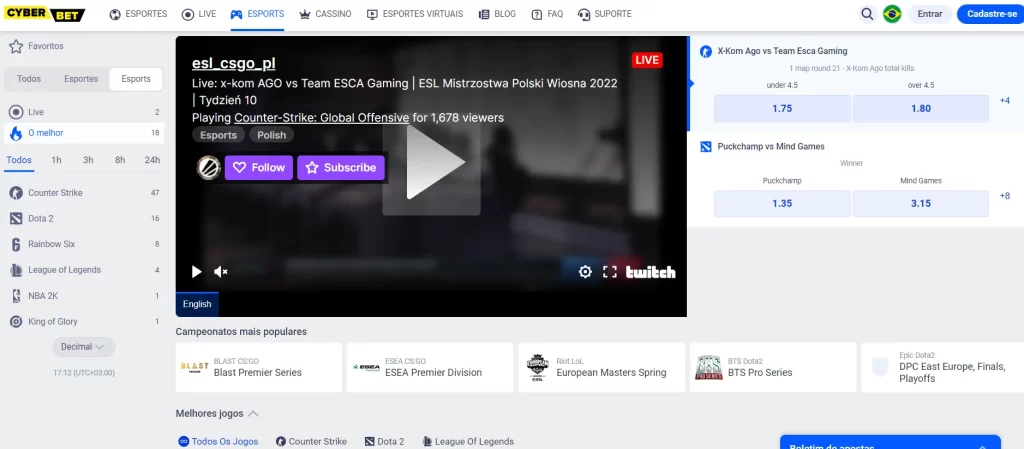Expand +4 more markets for X-Kom Ago
Screen dimensions: 1024x449
[1004, 101]
